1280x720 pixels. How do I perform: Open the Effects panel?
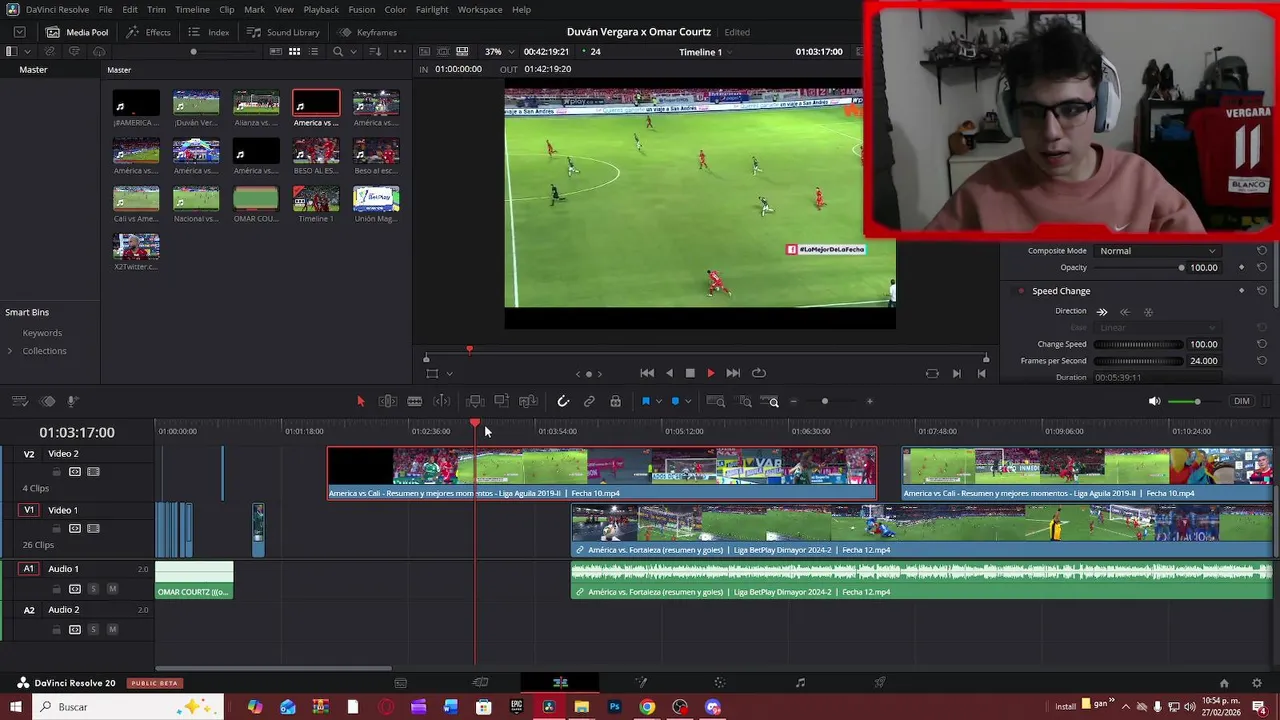click(x=148, y=32)
